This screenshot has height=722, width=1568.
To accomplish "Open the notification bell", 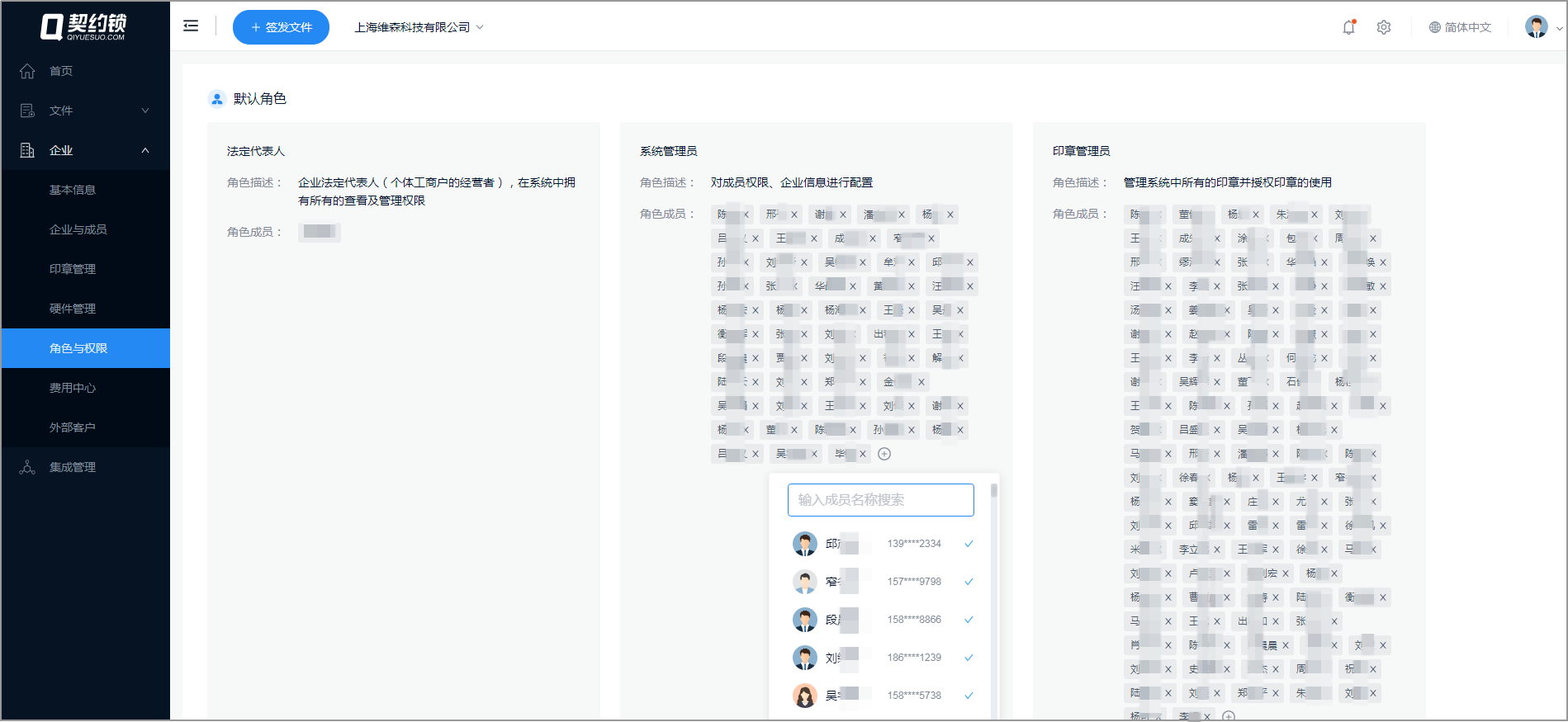I will tap(1349, 27).
